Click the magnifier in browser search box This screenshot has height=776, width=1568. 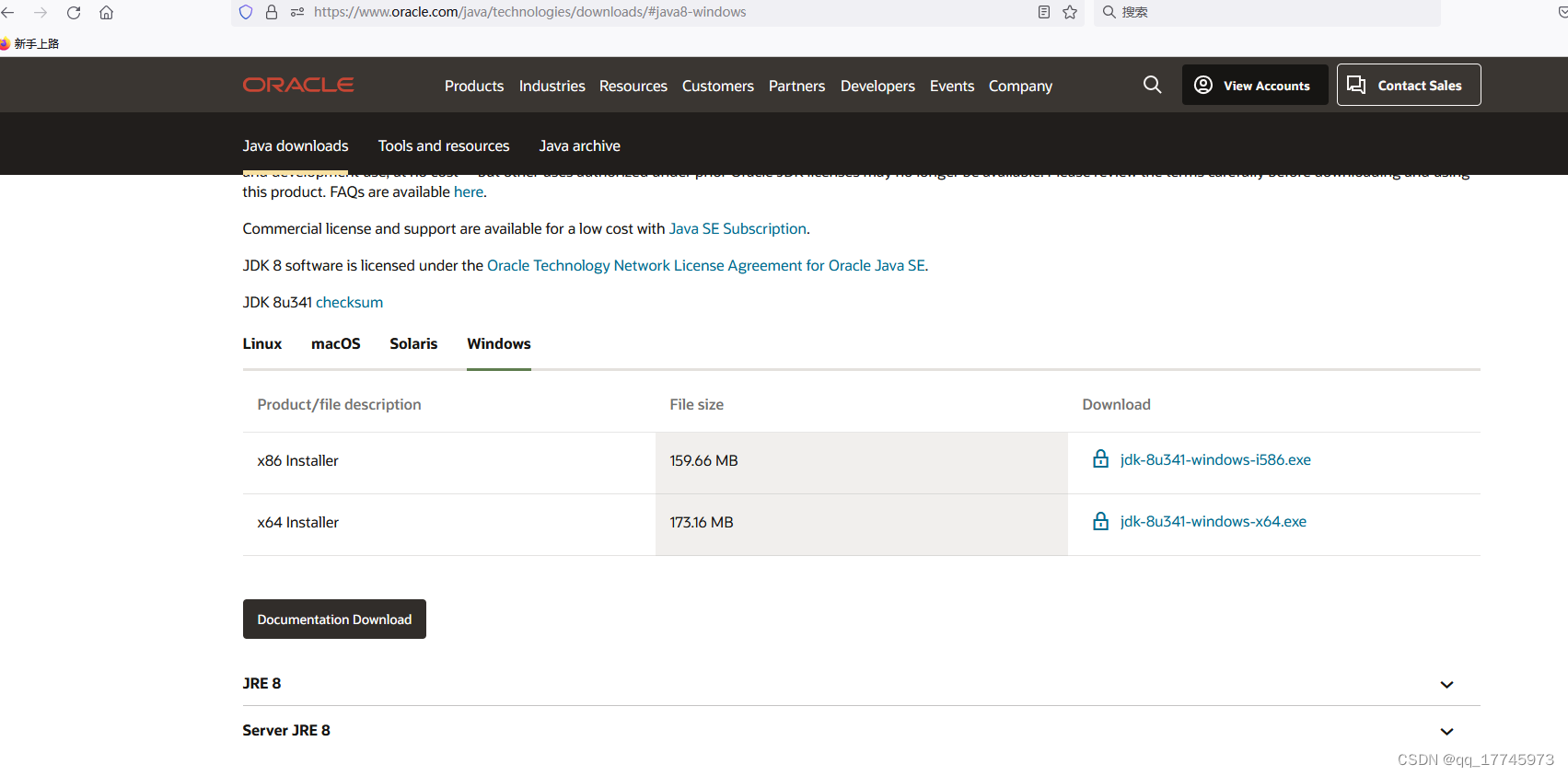point(1109,12)
